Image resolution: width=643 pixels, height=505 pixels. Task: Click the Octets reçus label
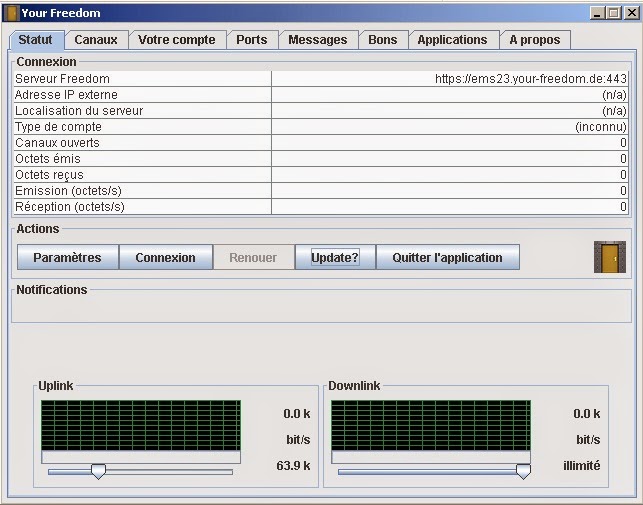(49, 175)
